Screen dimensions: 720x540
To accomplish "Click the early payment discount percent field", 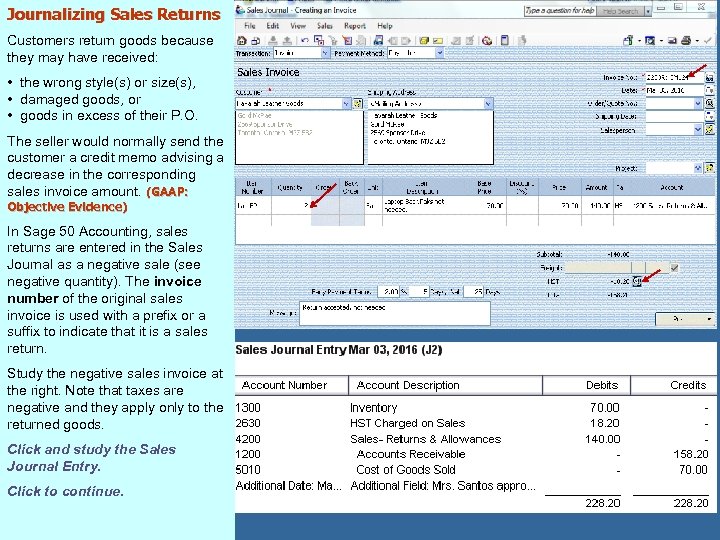I will click(388, 292).
